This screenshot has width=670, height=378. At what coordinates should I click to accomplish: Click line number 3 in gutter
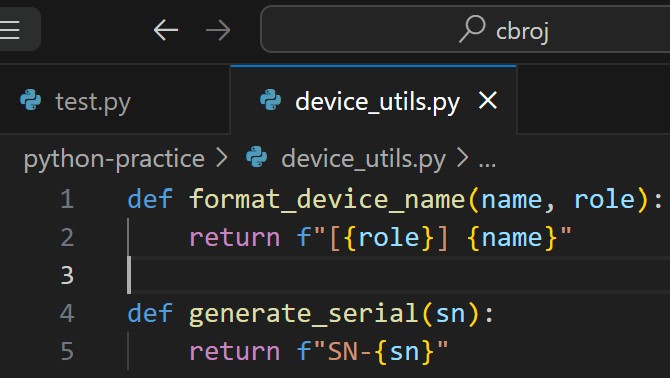[x=67, y=275]
